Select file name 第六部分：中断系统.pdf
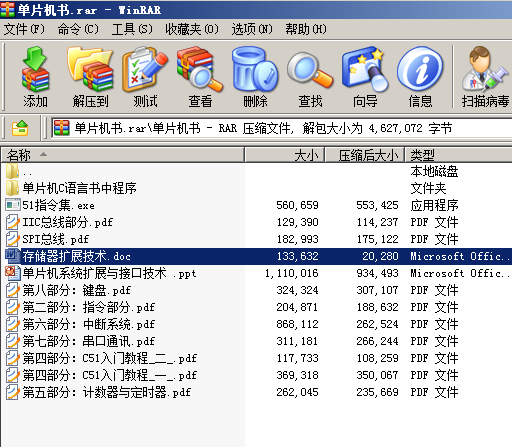The image size is (512, 447). 88,324
